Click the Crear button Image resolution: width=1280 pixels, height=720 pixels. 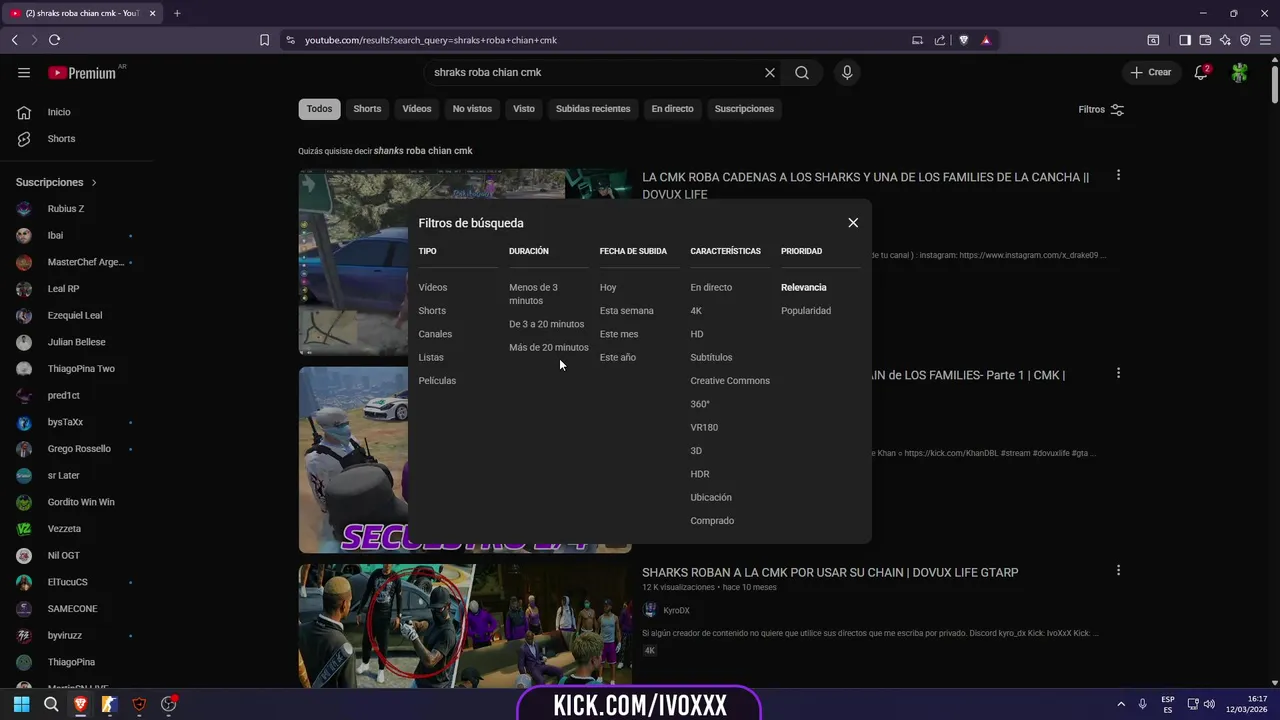point(1150,72)
